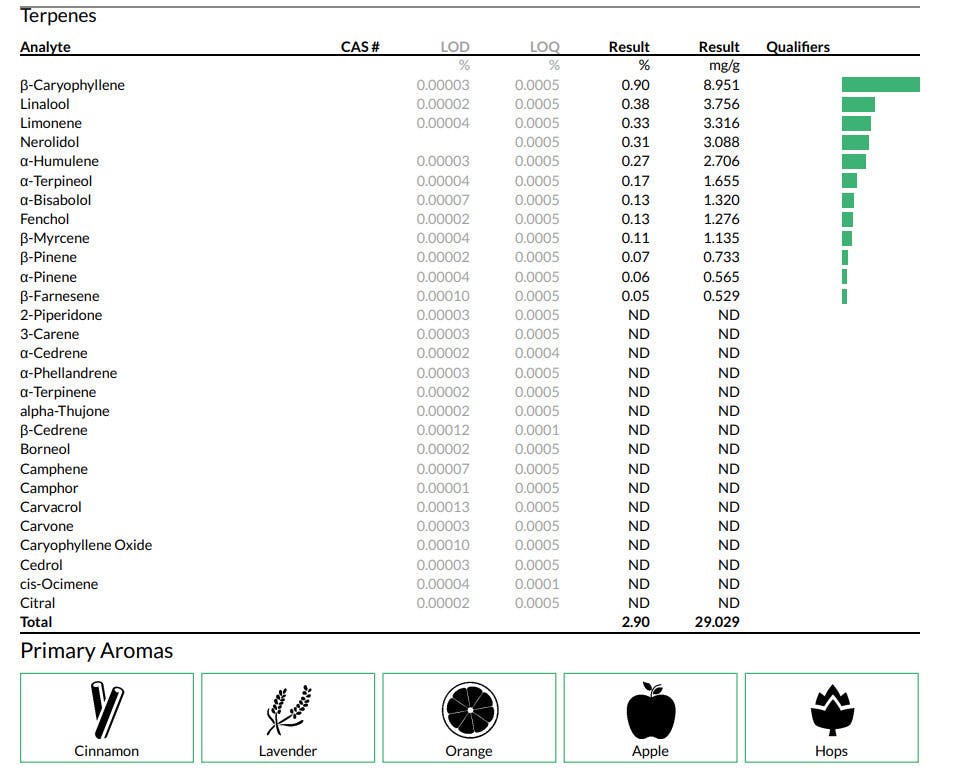Click the CAS # column header

click(359, 47)
